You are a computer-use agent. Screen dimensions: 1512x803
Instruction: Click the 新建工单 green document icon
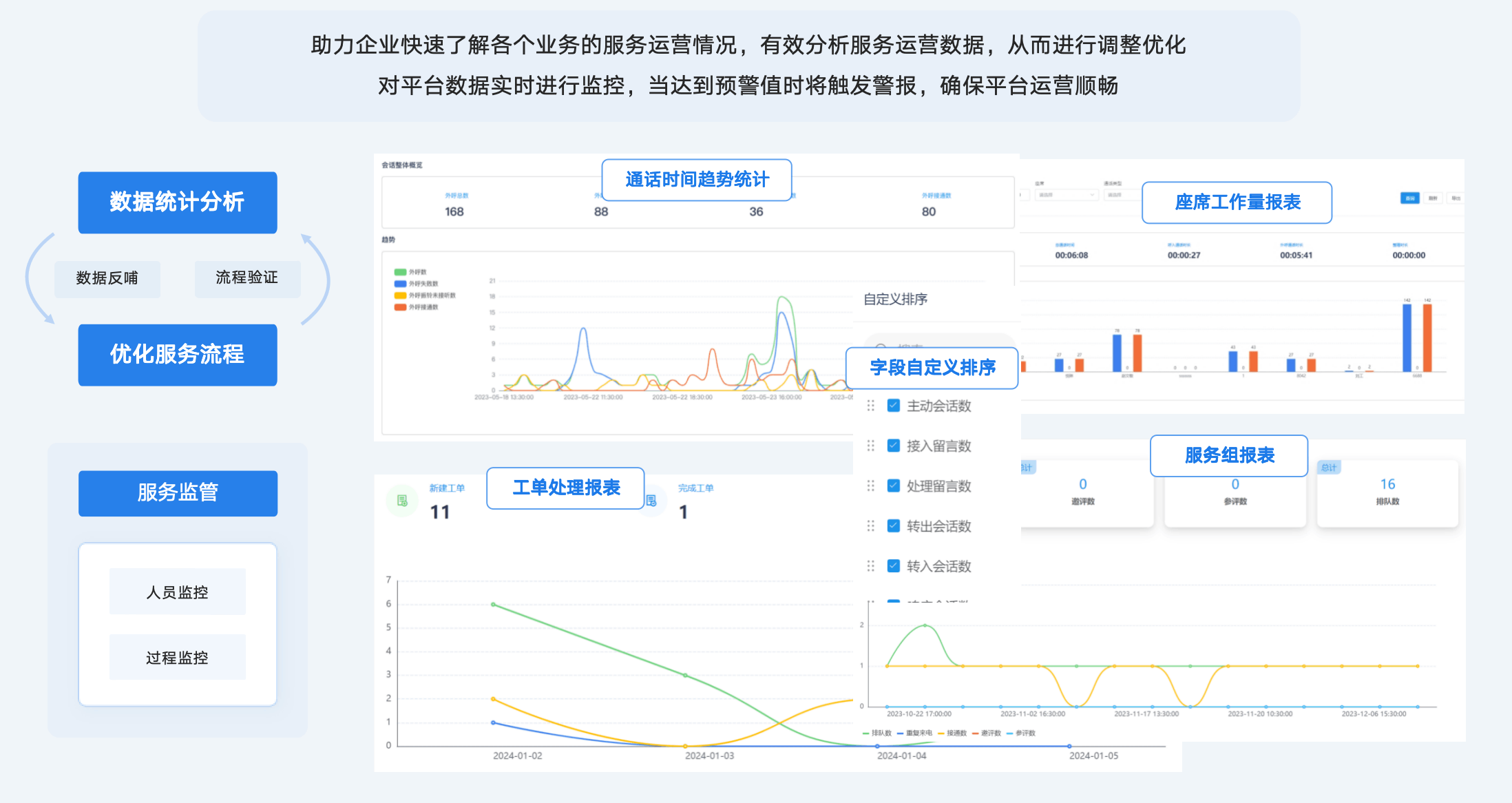[402, 501]
